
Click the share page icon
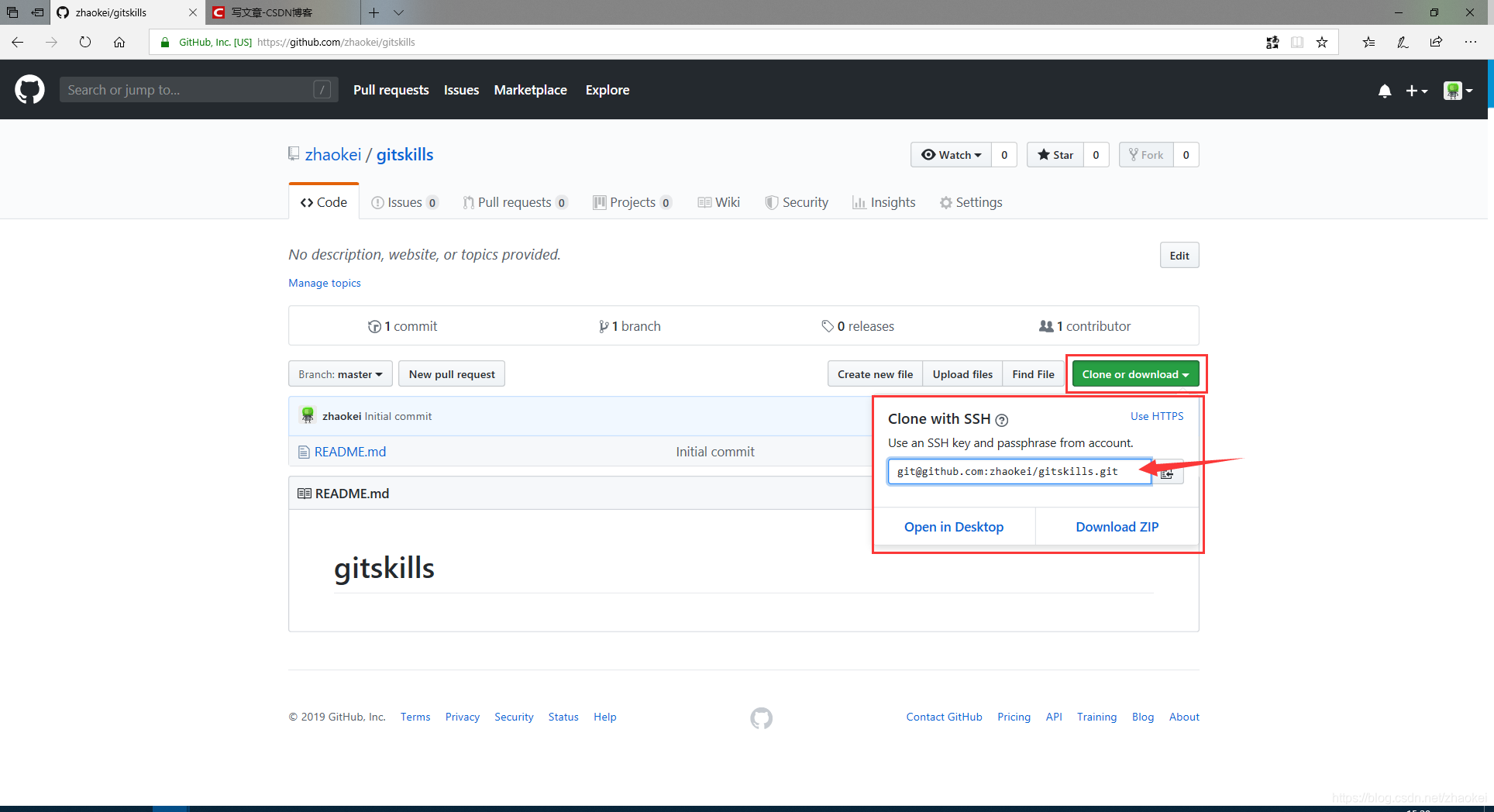[x=1436, y=42]
